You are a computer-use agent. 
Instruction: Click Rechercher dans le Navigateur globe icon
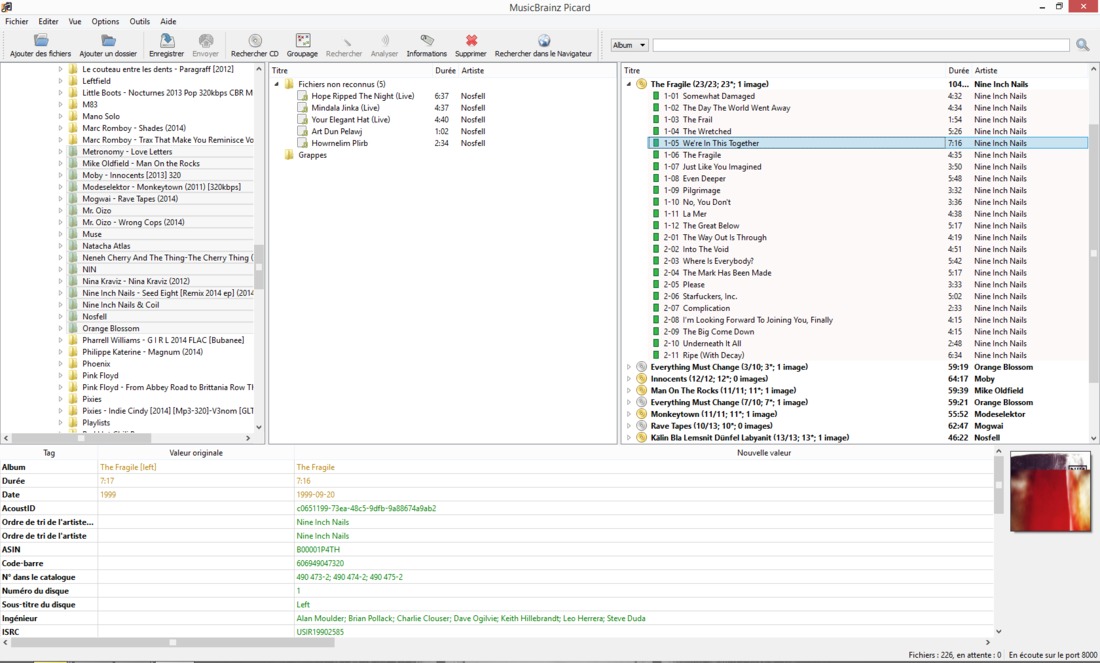click(x=544, y=41)
